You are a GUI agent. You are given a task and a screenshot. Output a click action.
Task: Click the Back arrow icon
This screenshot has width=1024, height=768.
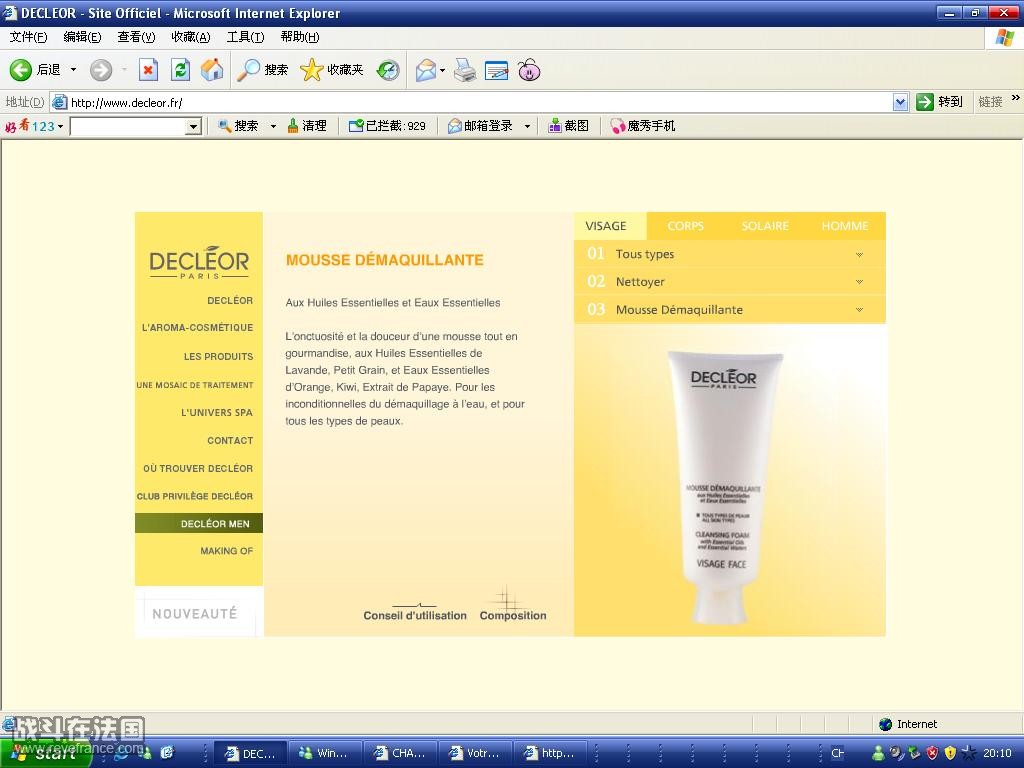click(x=20, y=70)
